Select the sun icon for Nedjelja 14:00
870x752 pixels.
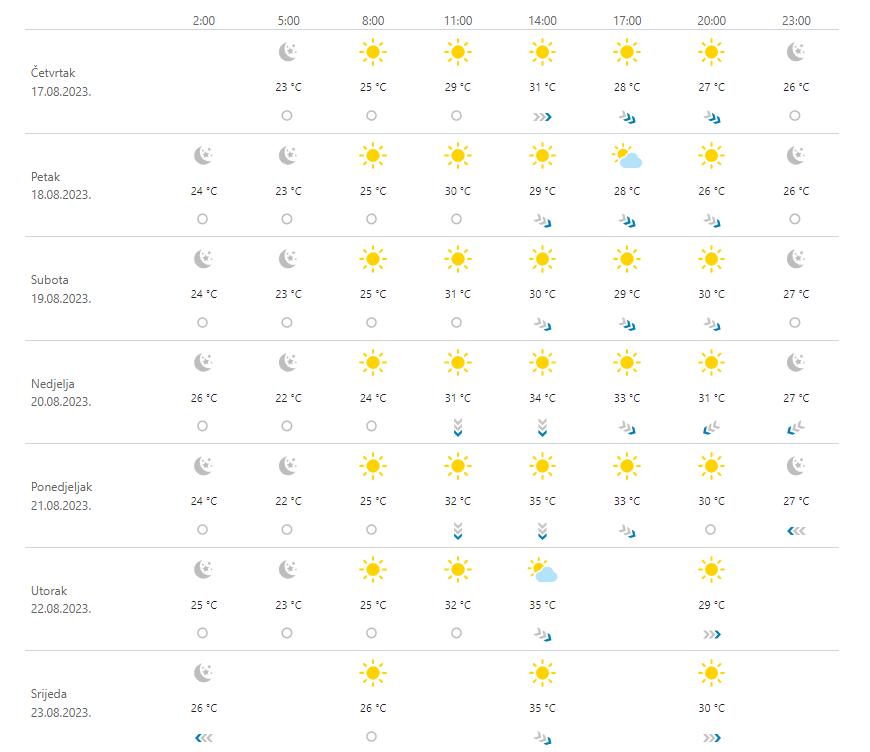coord(542,362)
